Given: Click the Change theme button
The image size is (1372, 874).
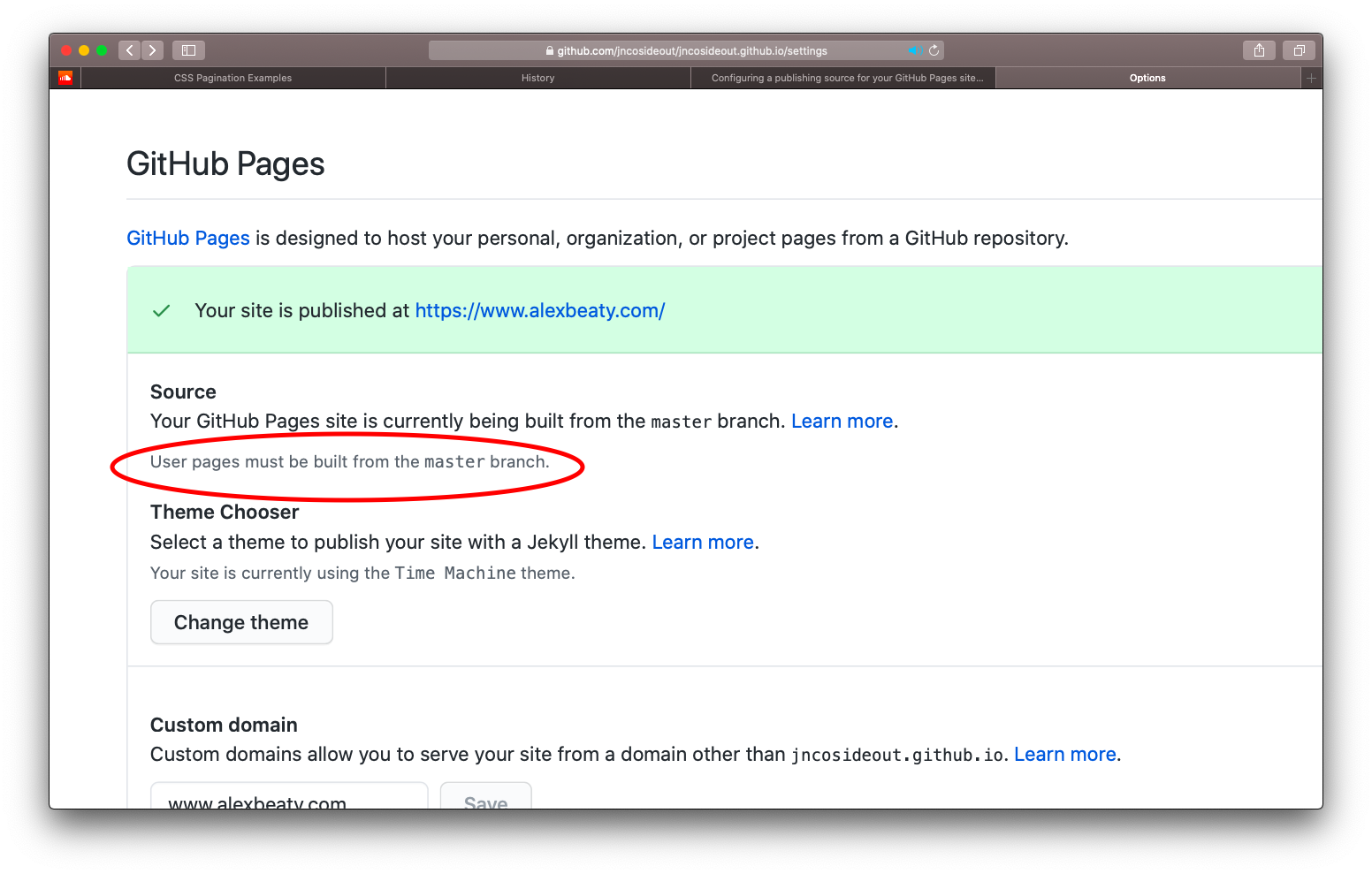Looking at the screenshot, I should click(x=241, y=622).
